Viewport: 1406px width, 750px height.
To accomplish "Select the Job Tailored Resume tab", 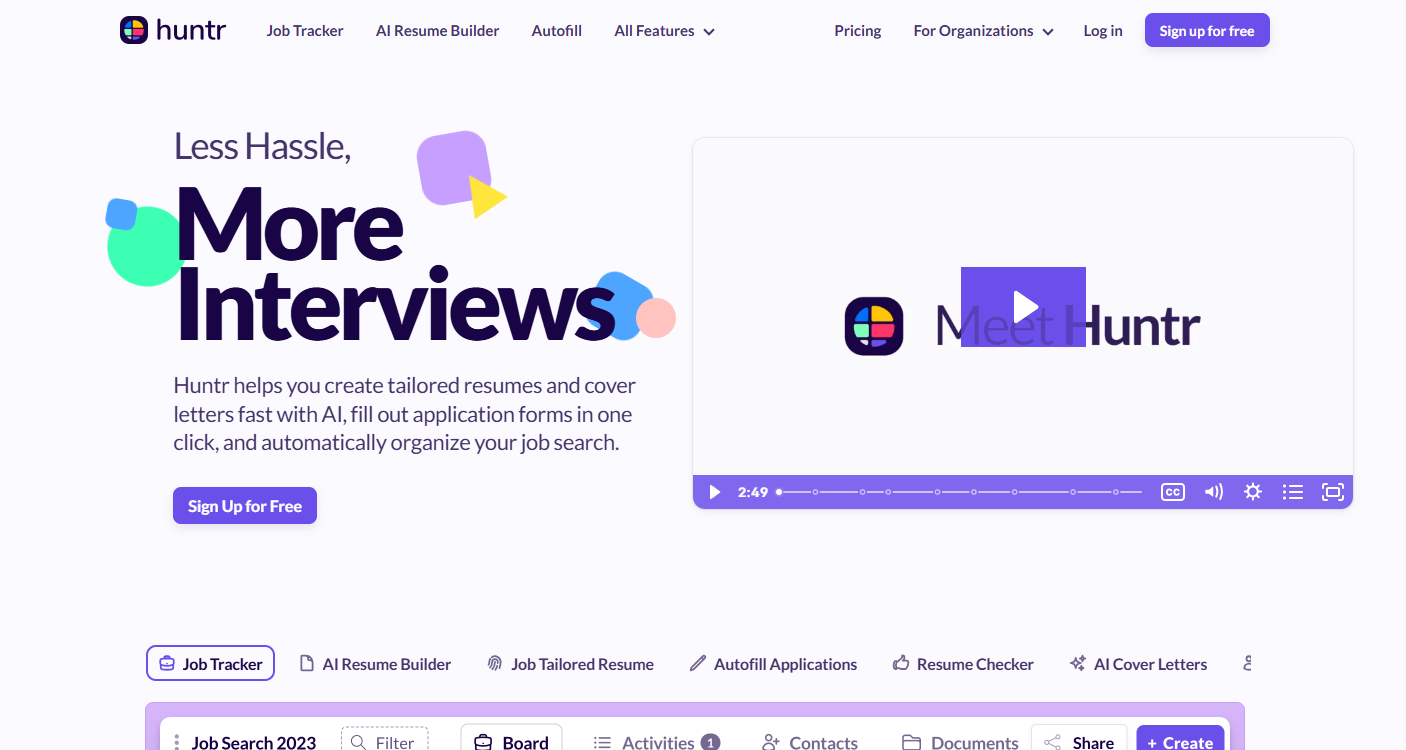I will [x=570, y=664].
